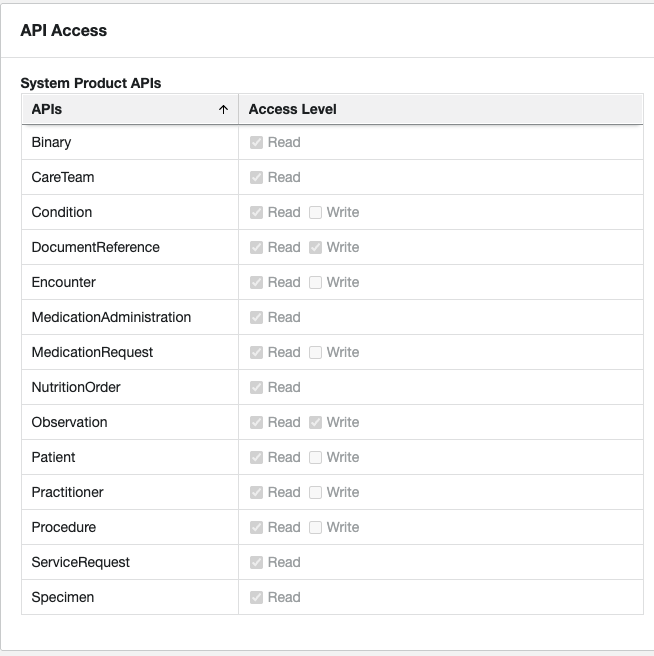Image resolution: width=654 pixels, height=656 pixels.
Task: Enable Write checkbox for Encounter
Action: (315, 282)
